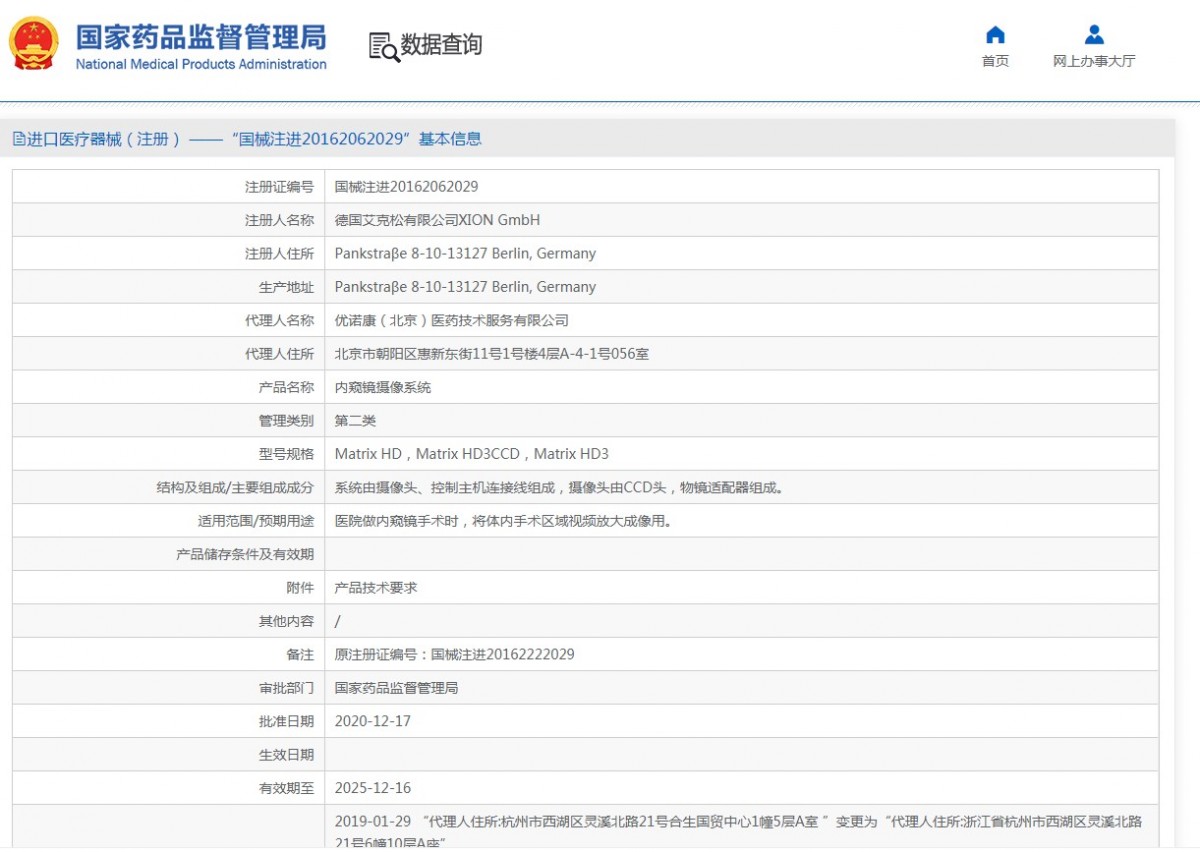Click the 批准日期 row label
1200x852 pixels.
pyautogui.click(x=286, y=721)
